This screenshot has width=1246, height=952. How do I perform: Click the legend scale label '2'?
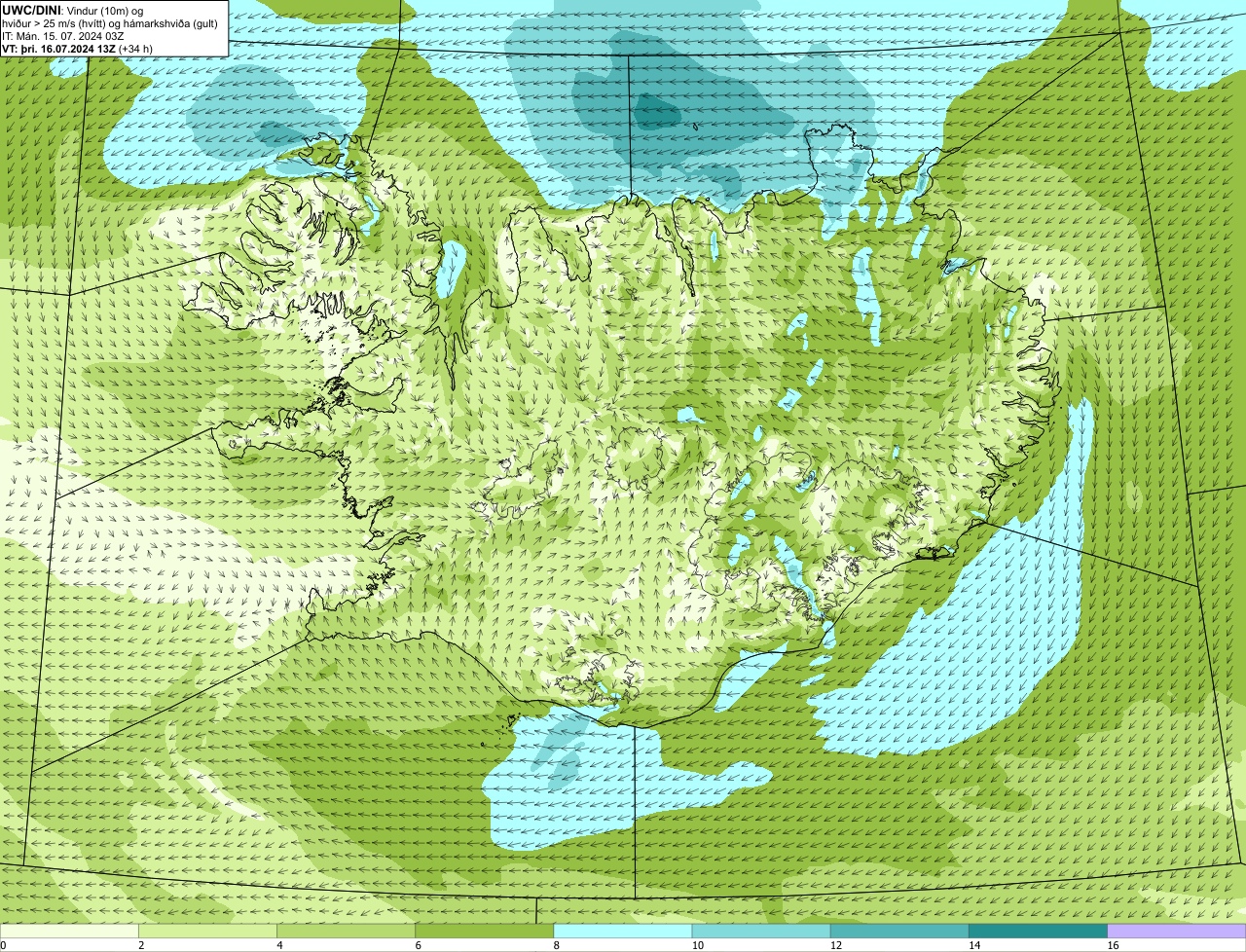141,945
